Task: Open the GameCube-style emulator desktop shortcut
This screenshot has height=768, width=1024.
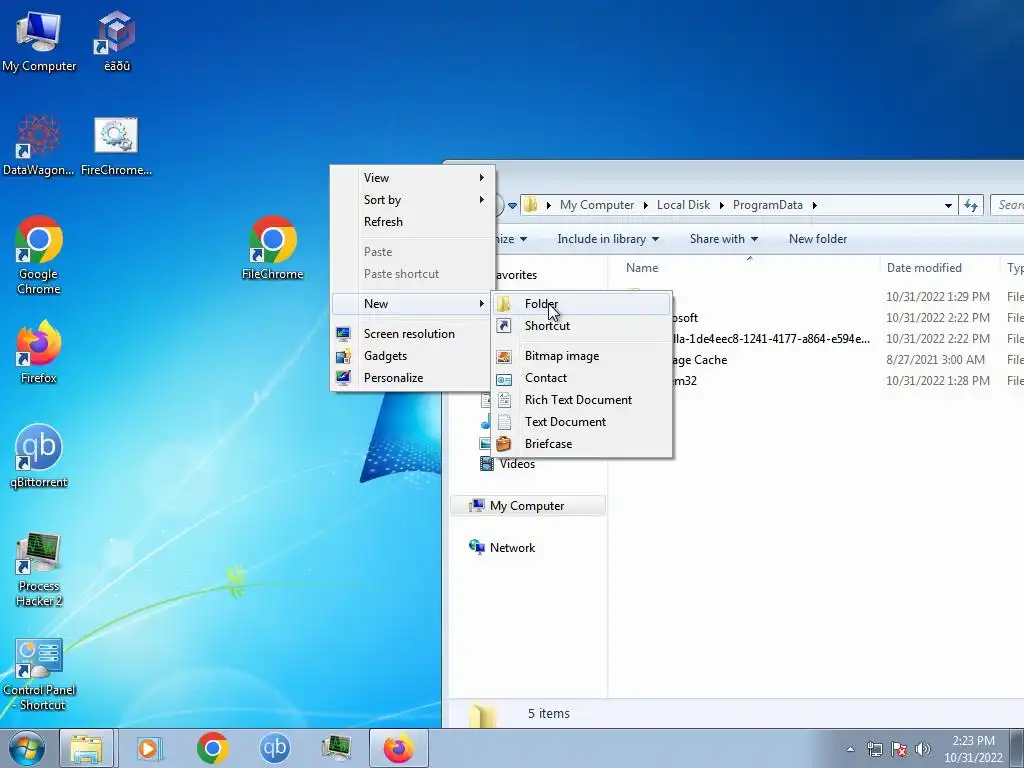Action: (116, 42)
